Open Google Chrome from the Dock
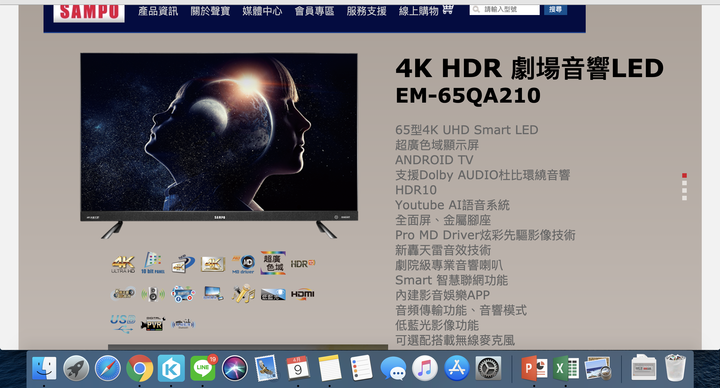 140,368
